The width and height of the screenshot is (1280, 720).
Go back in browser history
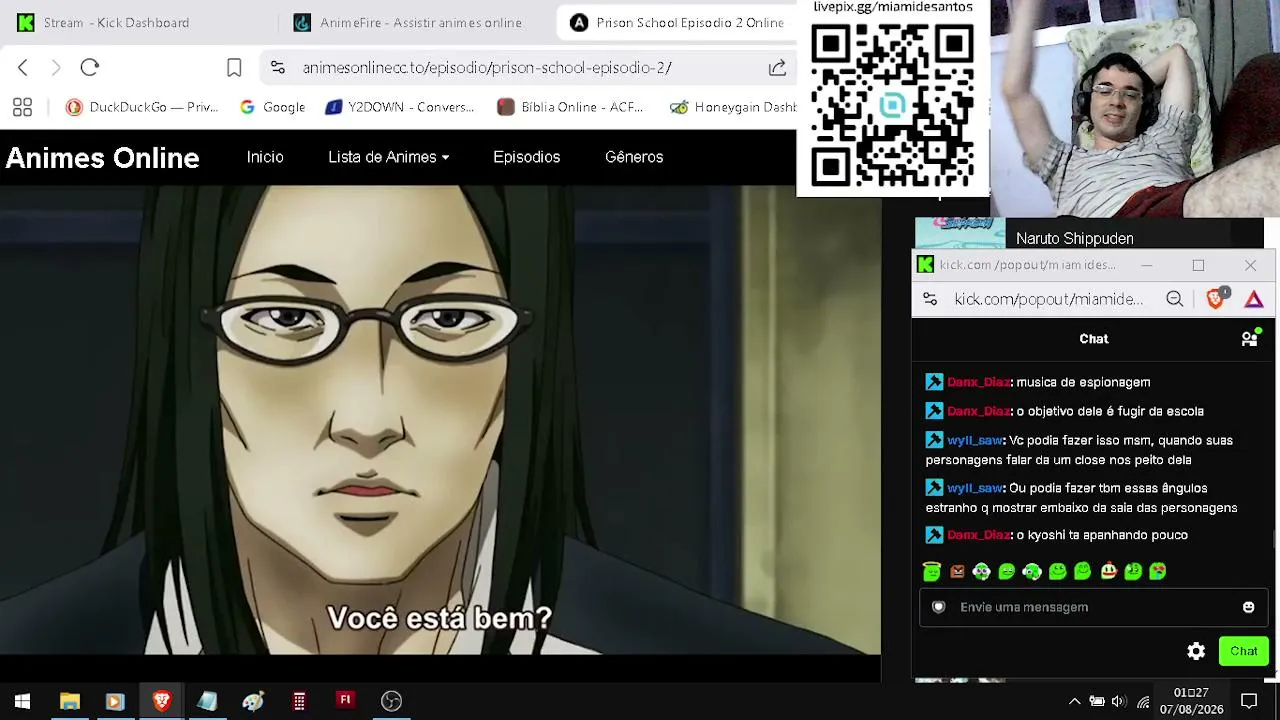23,67
